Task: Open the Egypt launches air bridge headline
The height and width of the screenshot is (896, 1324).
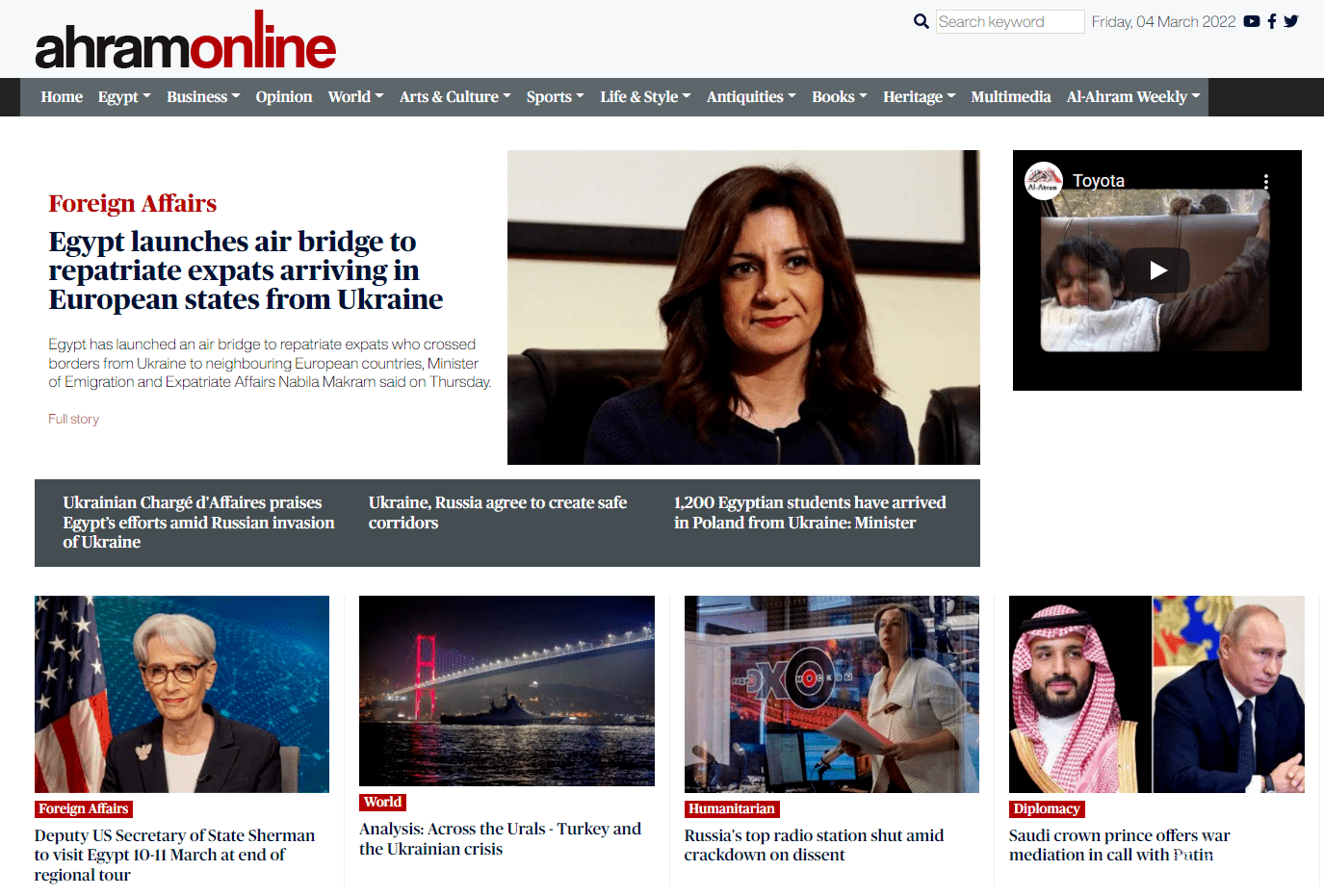Action: point(247,270)
